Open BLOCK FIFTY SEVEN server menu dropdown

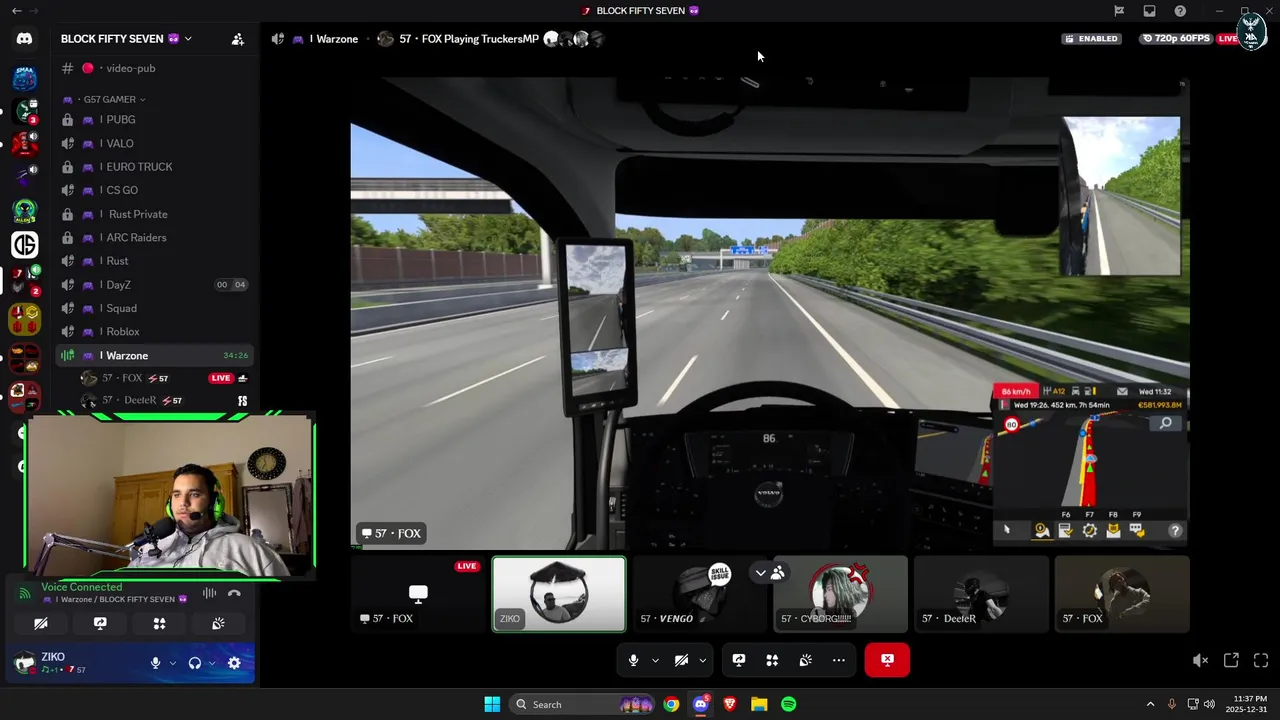pos(126,39)
